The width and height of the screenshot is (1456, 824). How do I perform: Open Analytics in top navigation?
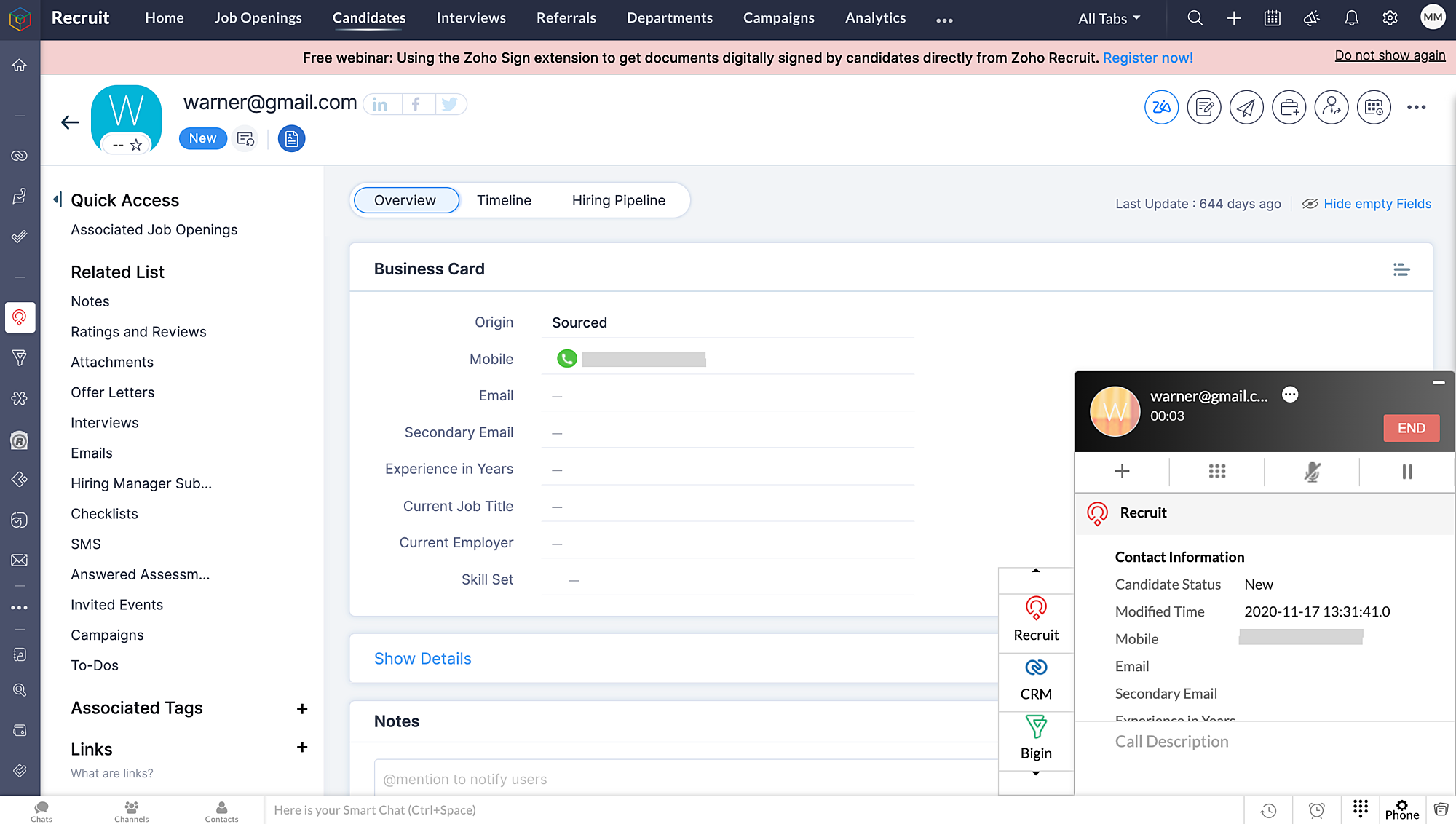875,18
